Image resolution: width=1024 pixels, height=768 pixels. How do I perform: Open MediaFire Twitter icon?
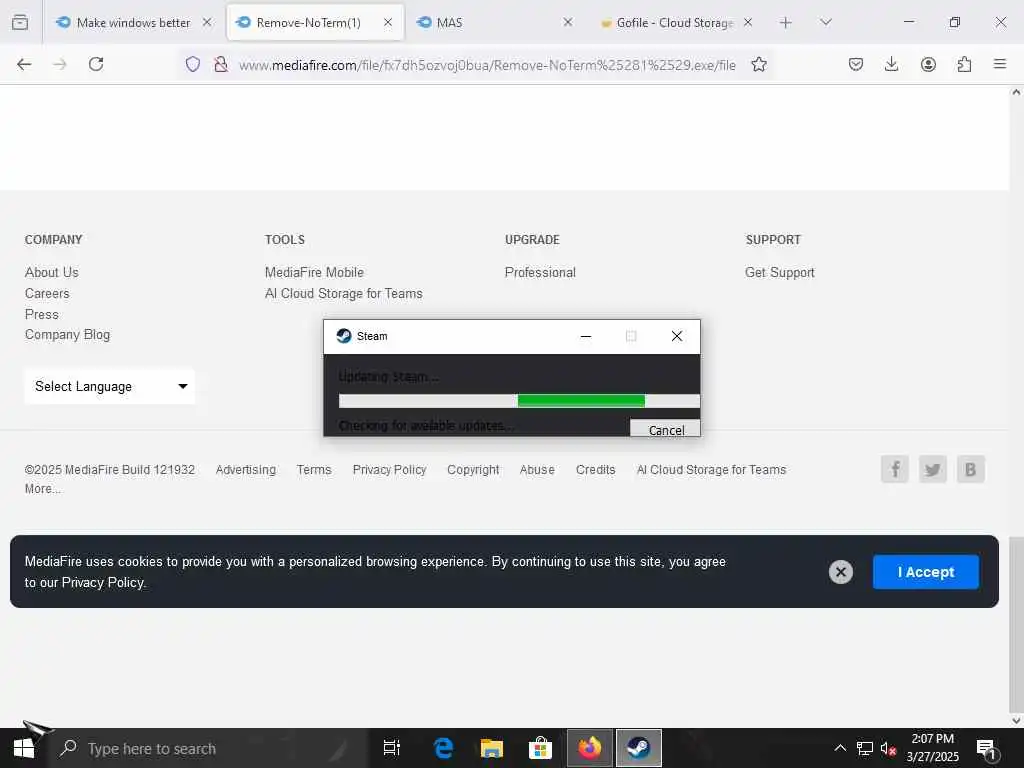tap(933, 469)
